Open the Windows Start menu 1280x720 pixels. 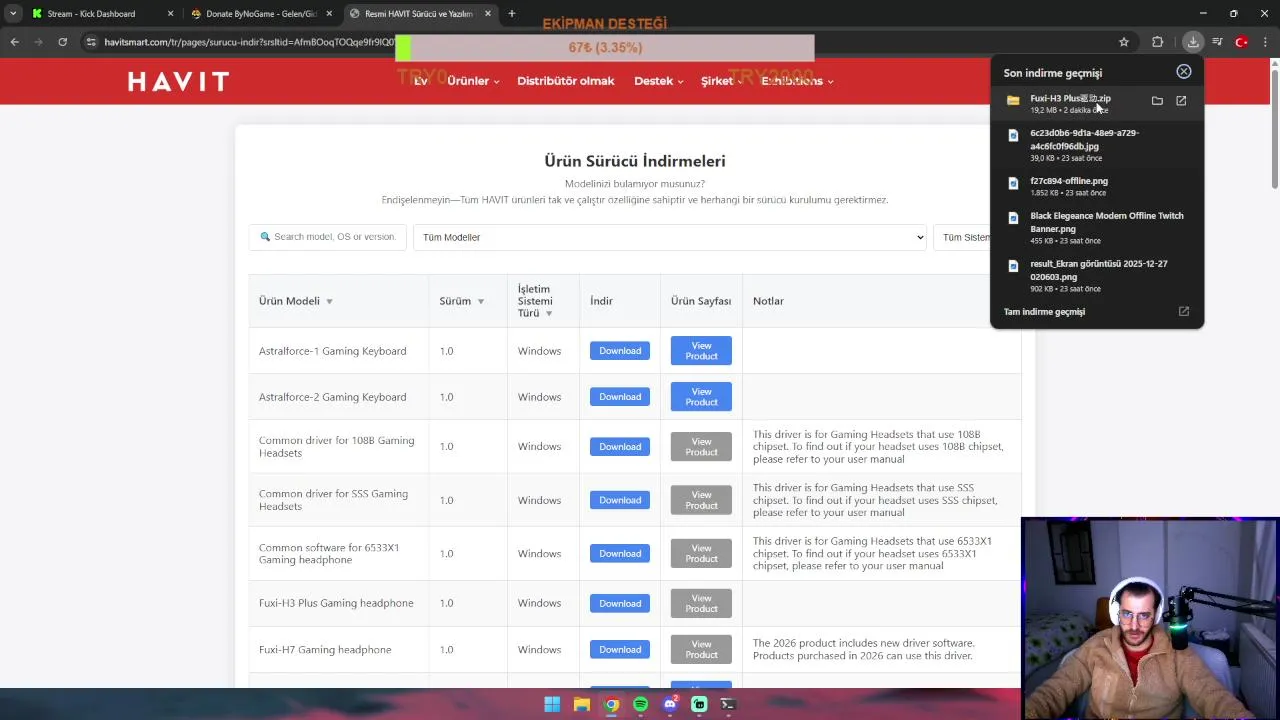pos(552,704)
